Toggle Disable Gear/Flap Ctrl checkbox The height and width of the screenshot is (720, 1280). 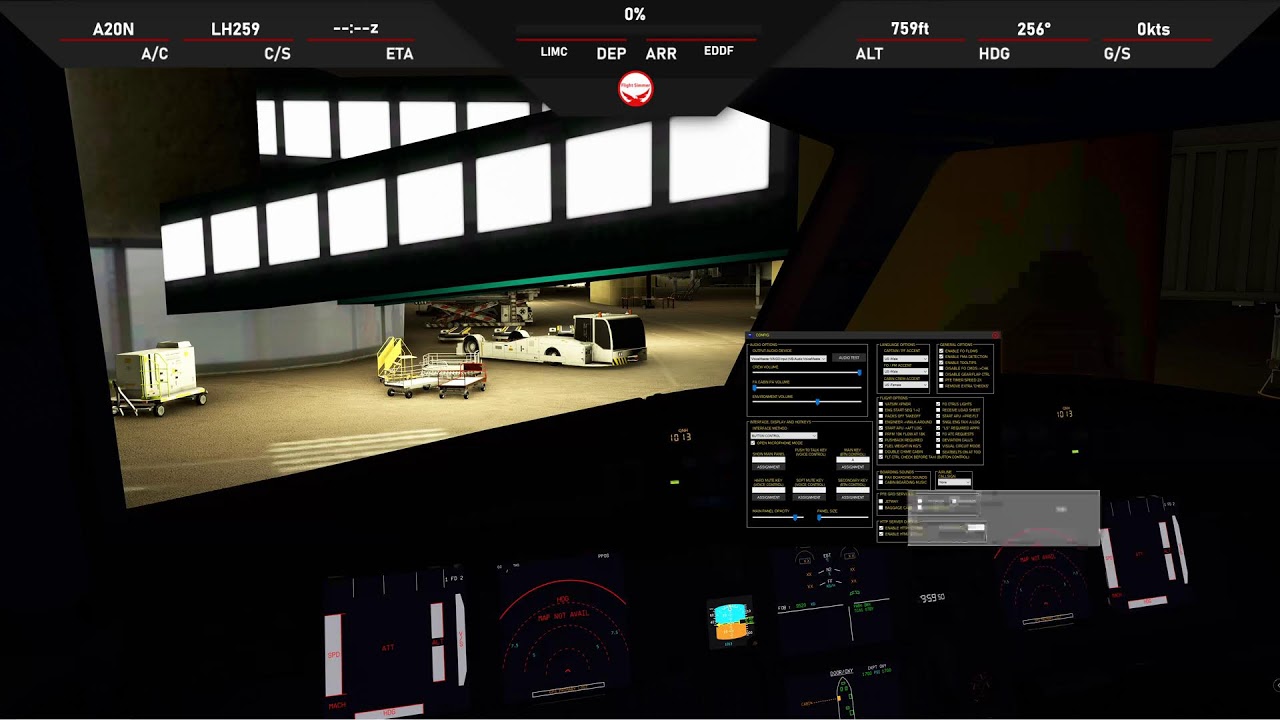pyautogui.click(x=941, y=374)
